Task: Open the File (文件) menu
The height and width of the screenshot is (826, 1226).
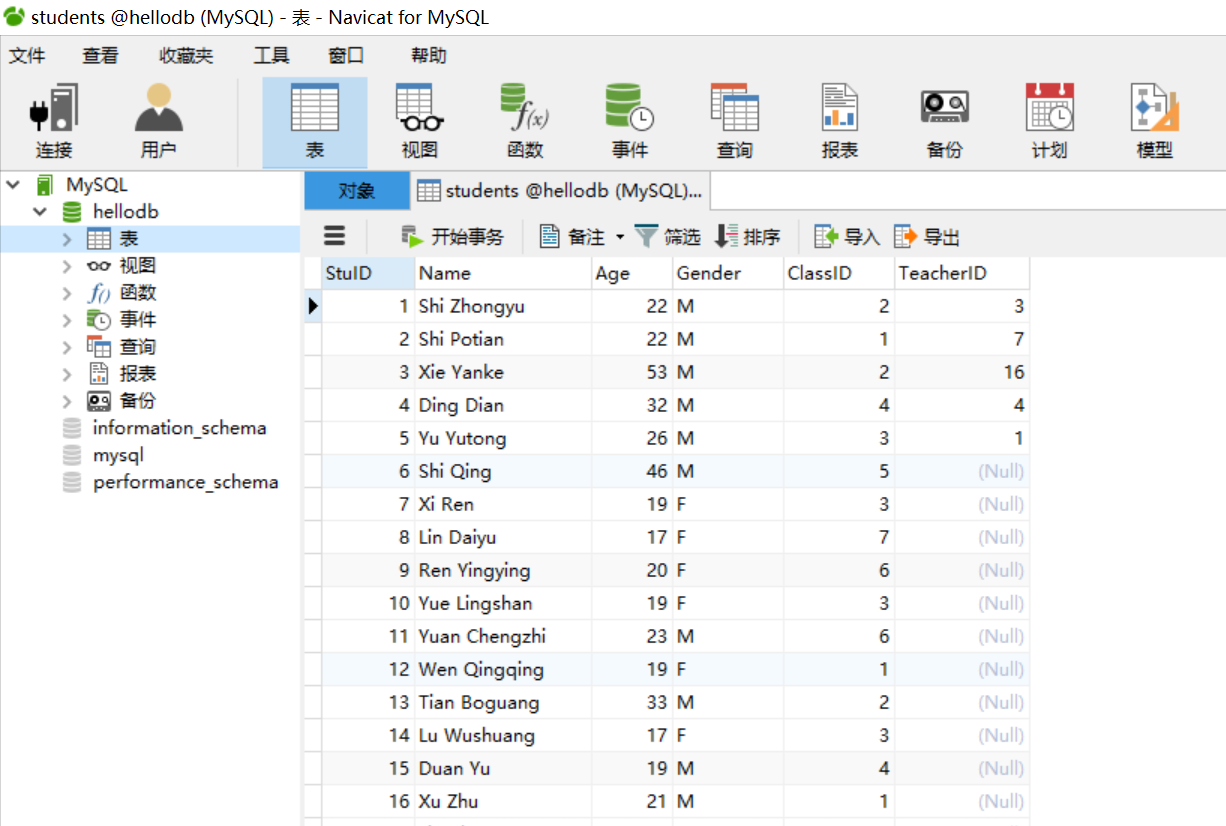Action: (27, 56)
